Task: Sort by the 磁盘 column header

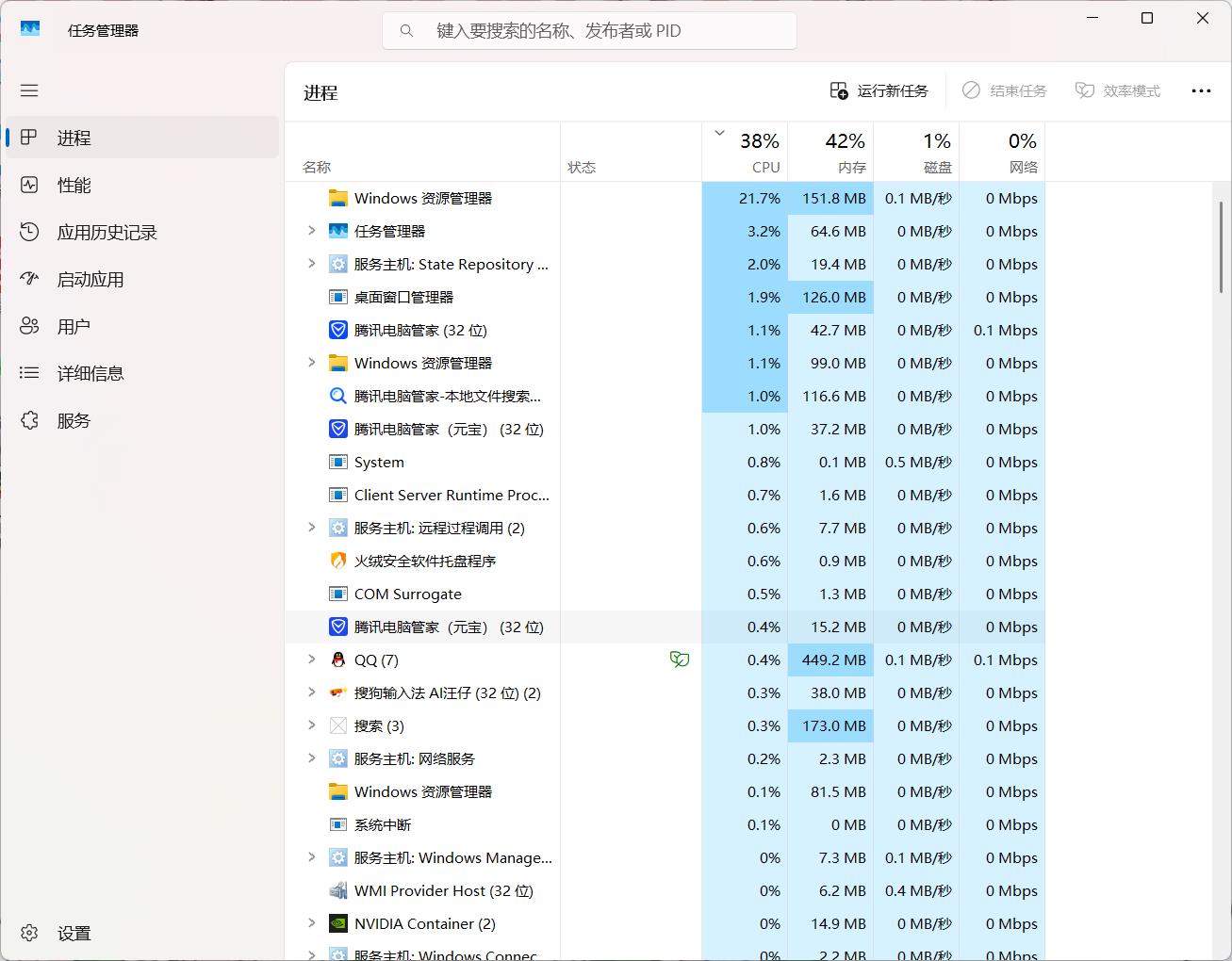Action: (917, 152)
